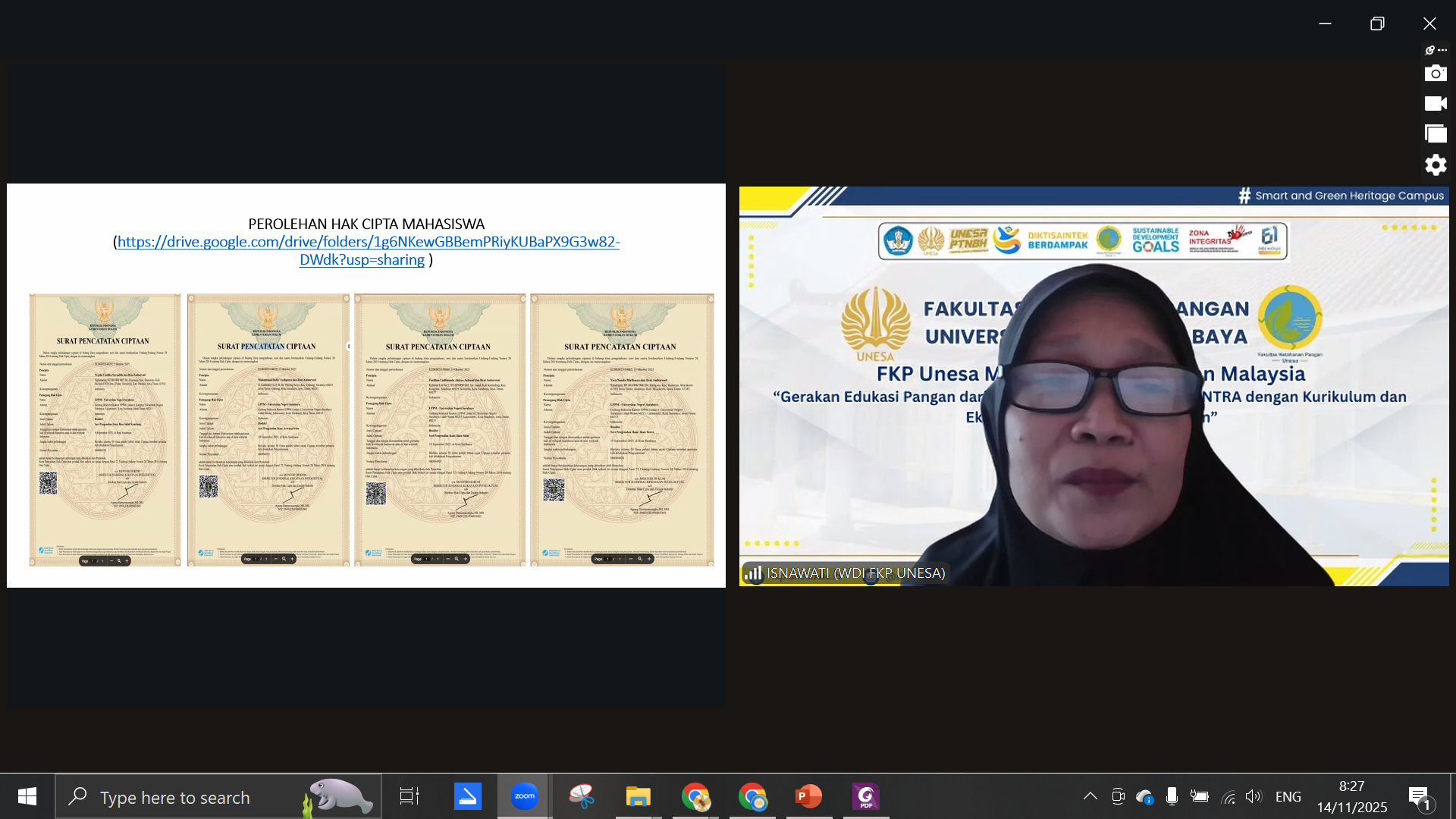Open PowerPoint from the taskbar

pos(808,796)
